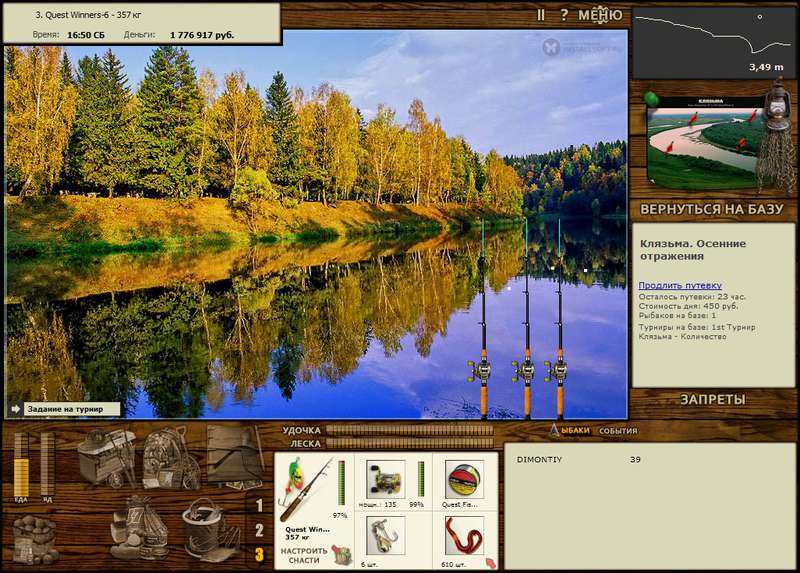Screen dimensions: 800x573
Task: Click the arrow icon beside Задание на турнир
Action: (x=15, y=409)
